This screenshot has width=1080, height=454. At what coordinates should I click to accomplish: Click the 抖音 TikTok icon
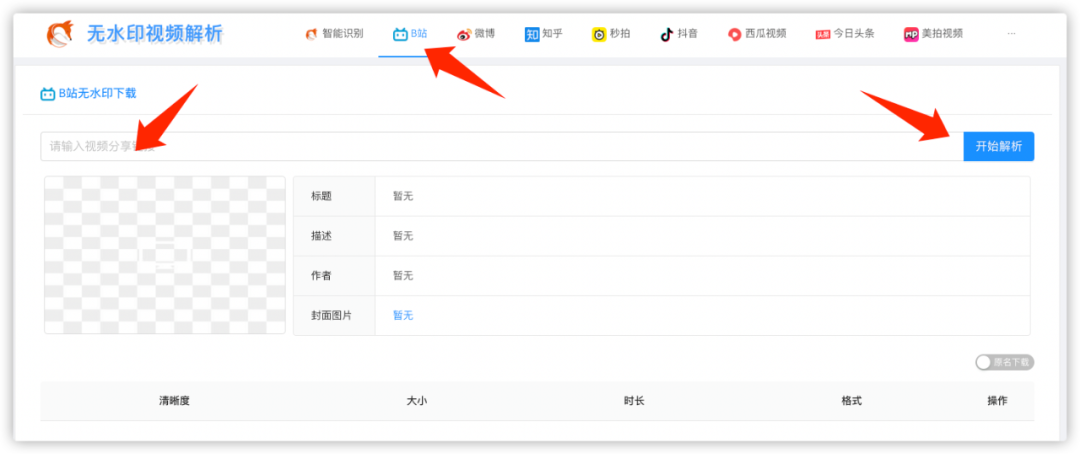[667, 34]
